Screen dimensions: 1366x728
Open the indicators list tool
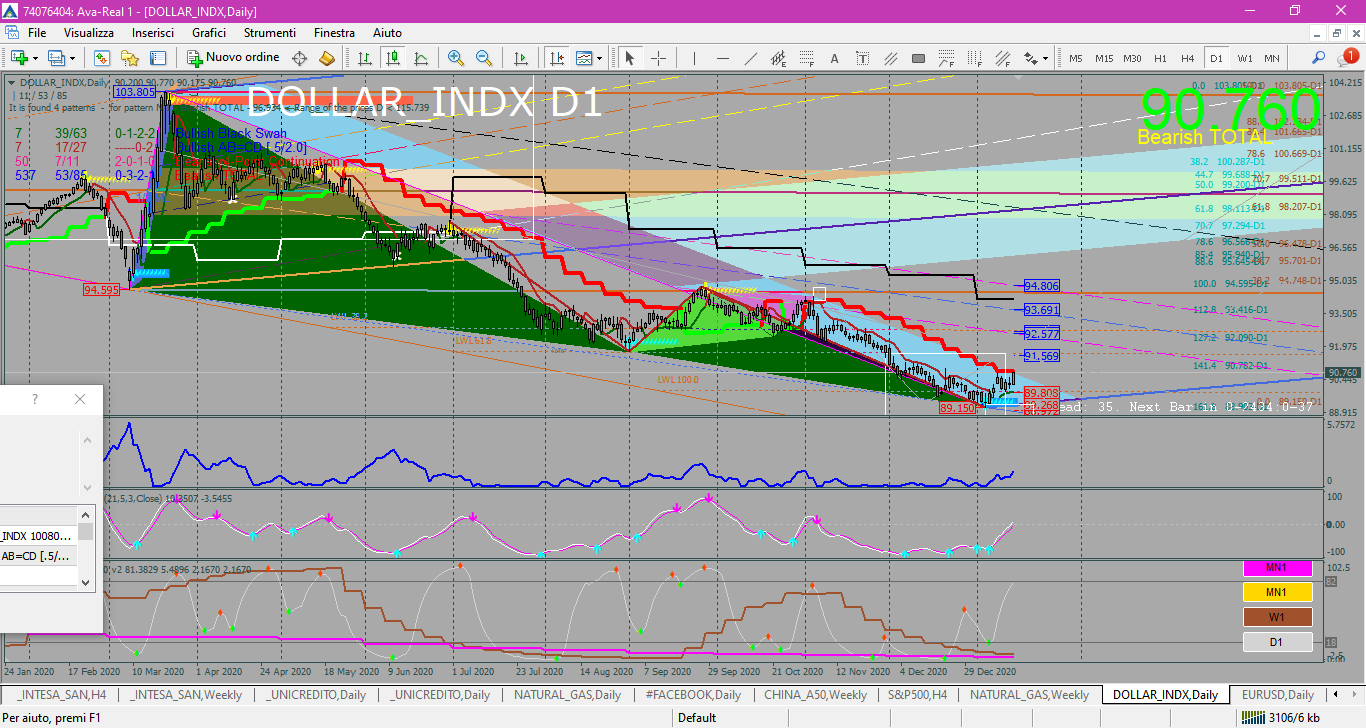click(x=583, y=58)
